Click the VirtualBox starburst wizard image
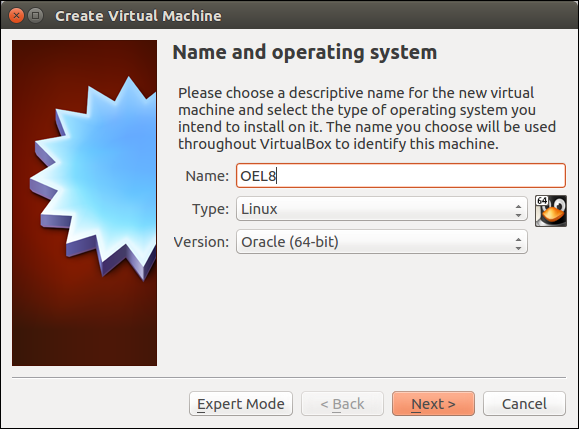The height and width of the screenshot is (429, 579). [84, 203]
